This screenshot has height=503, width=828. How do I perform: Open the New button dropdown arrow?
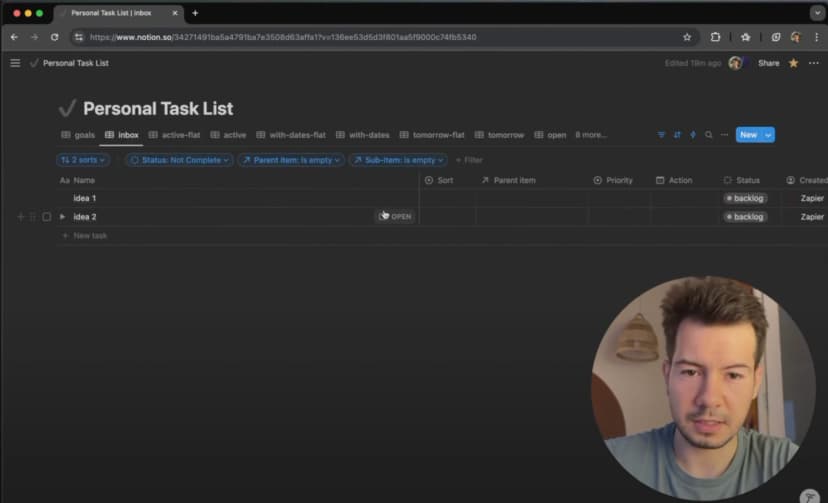(x=768, y=135)
